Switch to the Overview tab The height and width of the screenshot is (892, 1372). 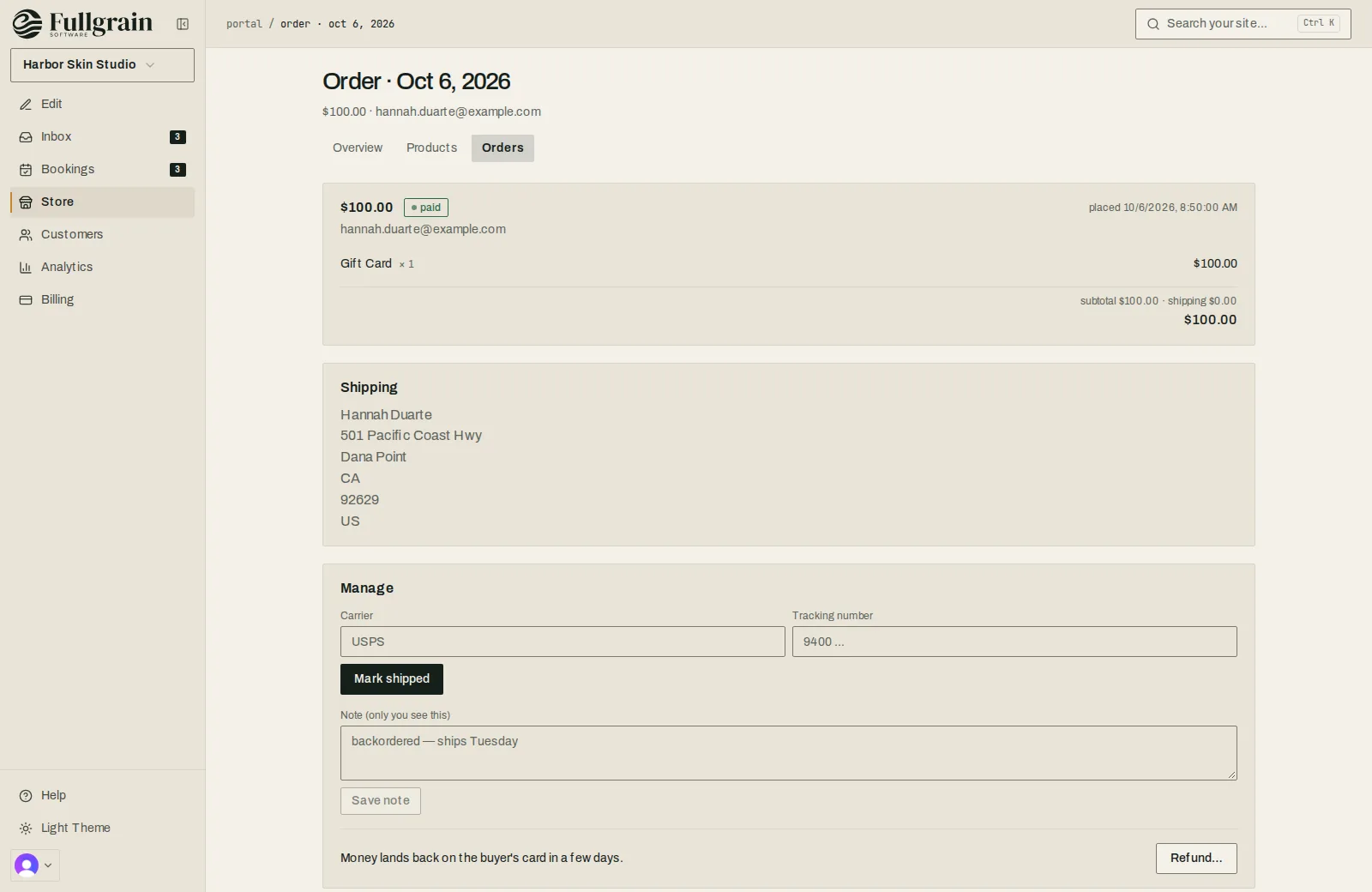358,148
